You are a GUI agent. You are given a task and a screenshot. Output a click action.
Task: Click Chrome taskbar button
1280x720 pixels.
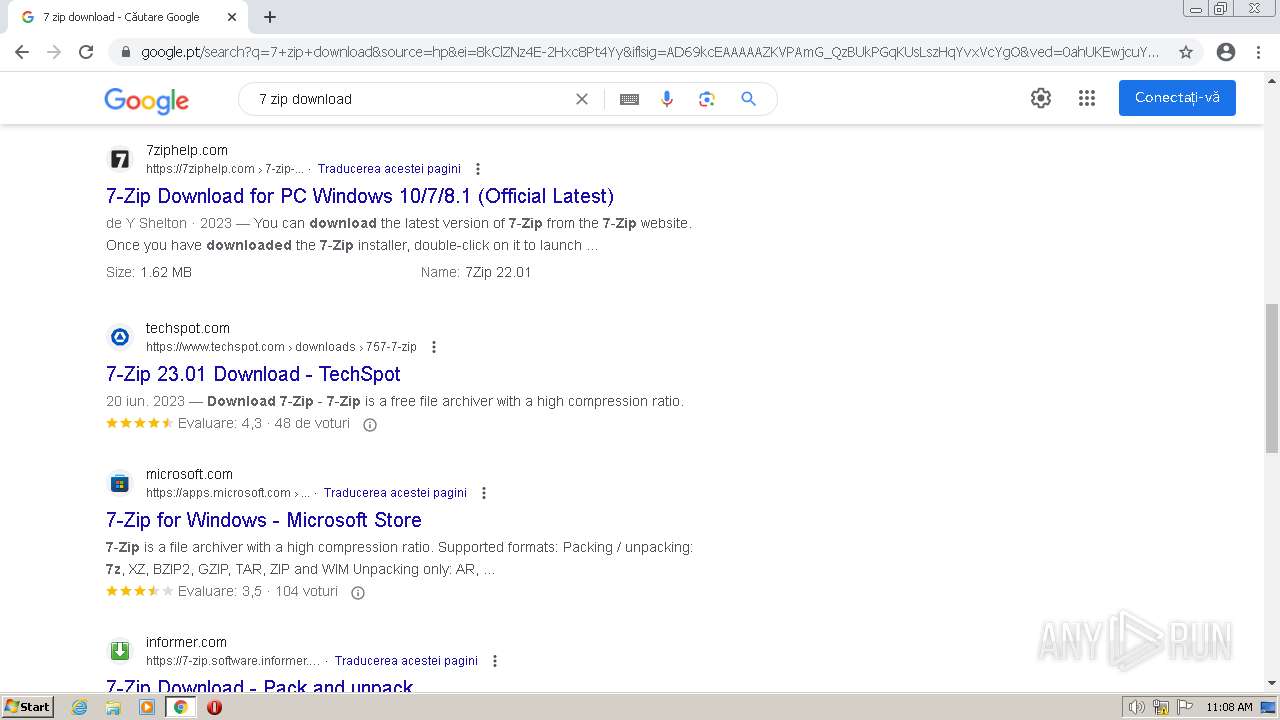[x=180, y=707]
